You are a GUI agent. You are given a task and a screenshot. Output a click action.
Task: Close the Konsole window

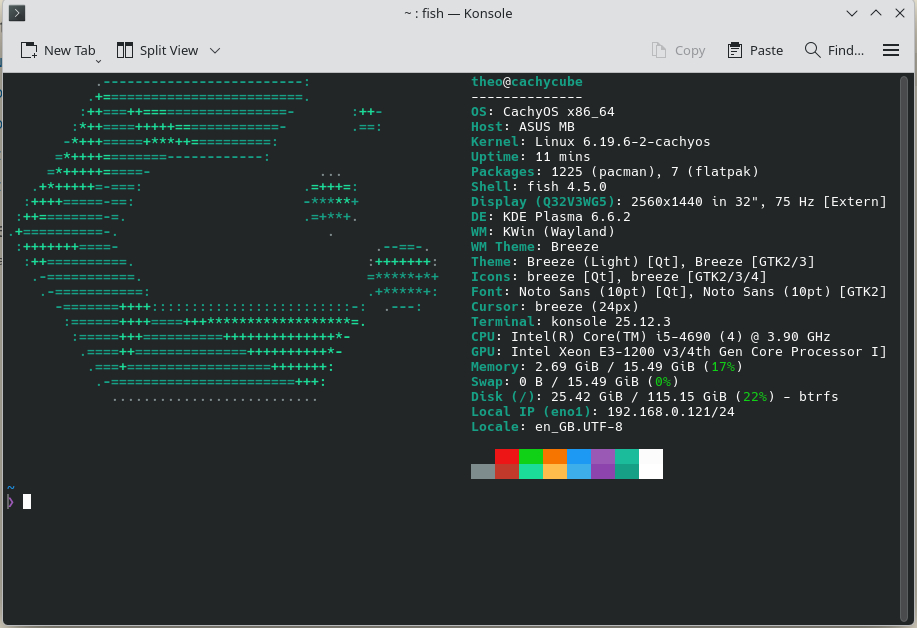[x=899, y=13]
